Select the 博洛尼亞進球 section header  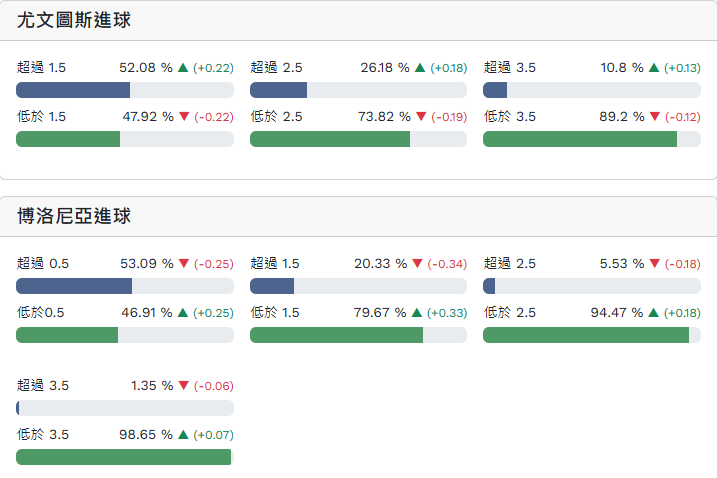coord(74,216)
